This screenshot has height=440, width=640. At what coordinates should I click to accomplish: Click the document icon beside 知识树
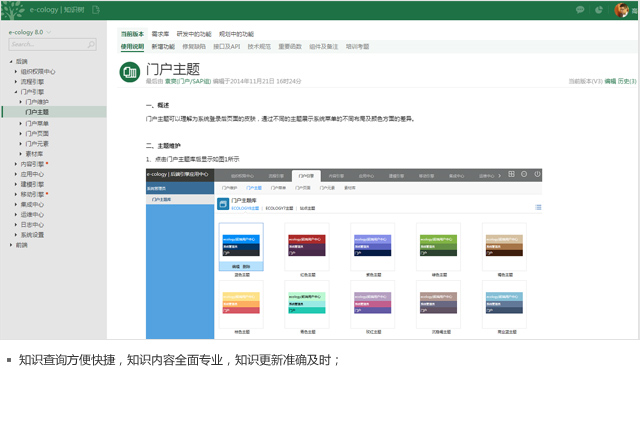[x=94, y=10]
